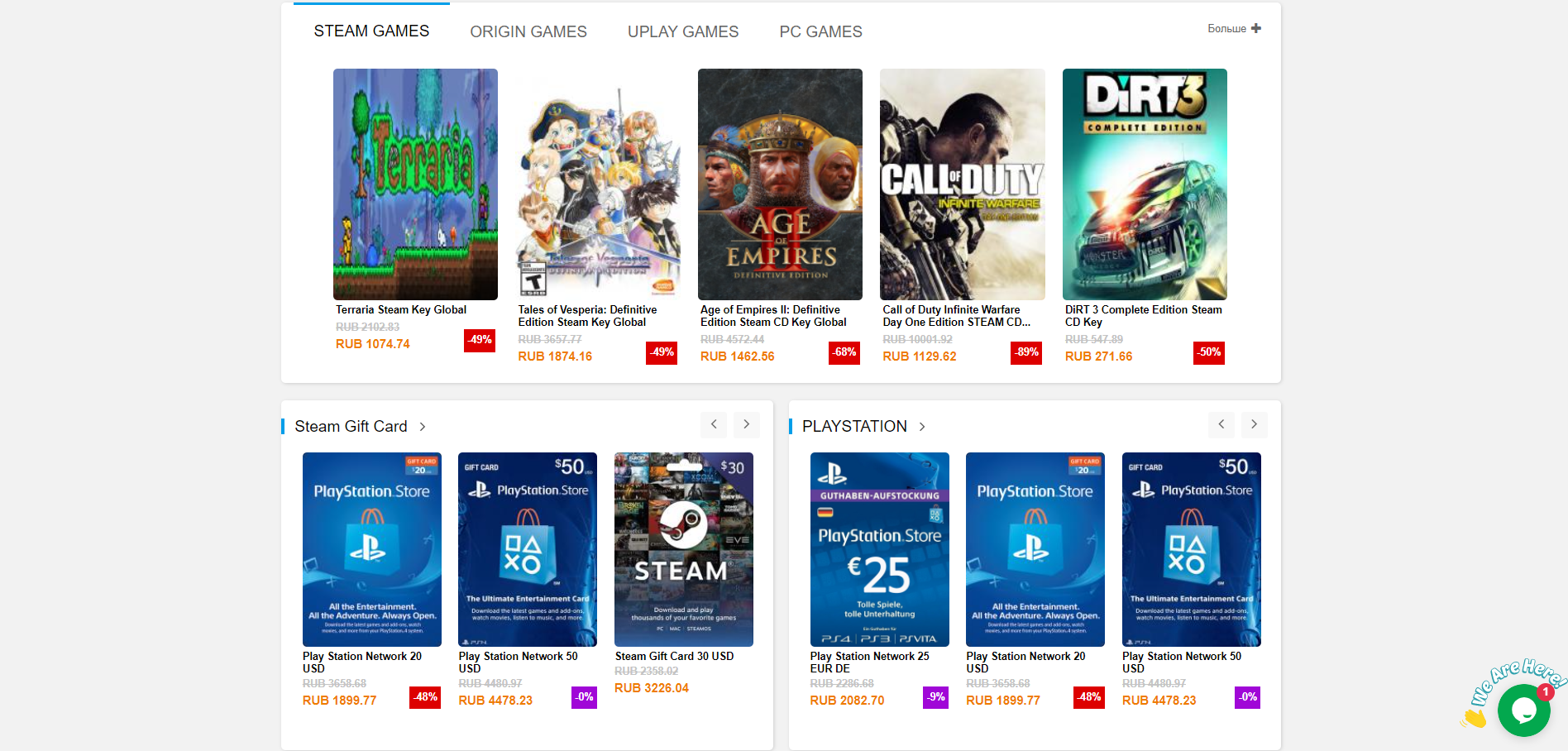Open the Terraria cover image
This screenshot has height=751, width=1568.
coord(415,184)
